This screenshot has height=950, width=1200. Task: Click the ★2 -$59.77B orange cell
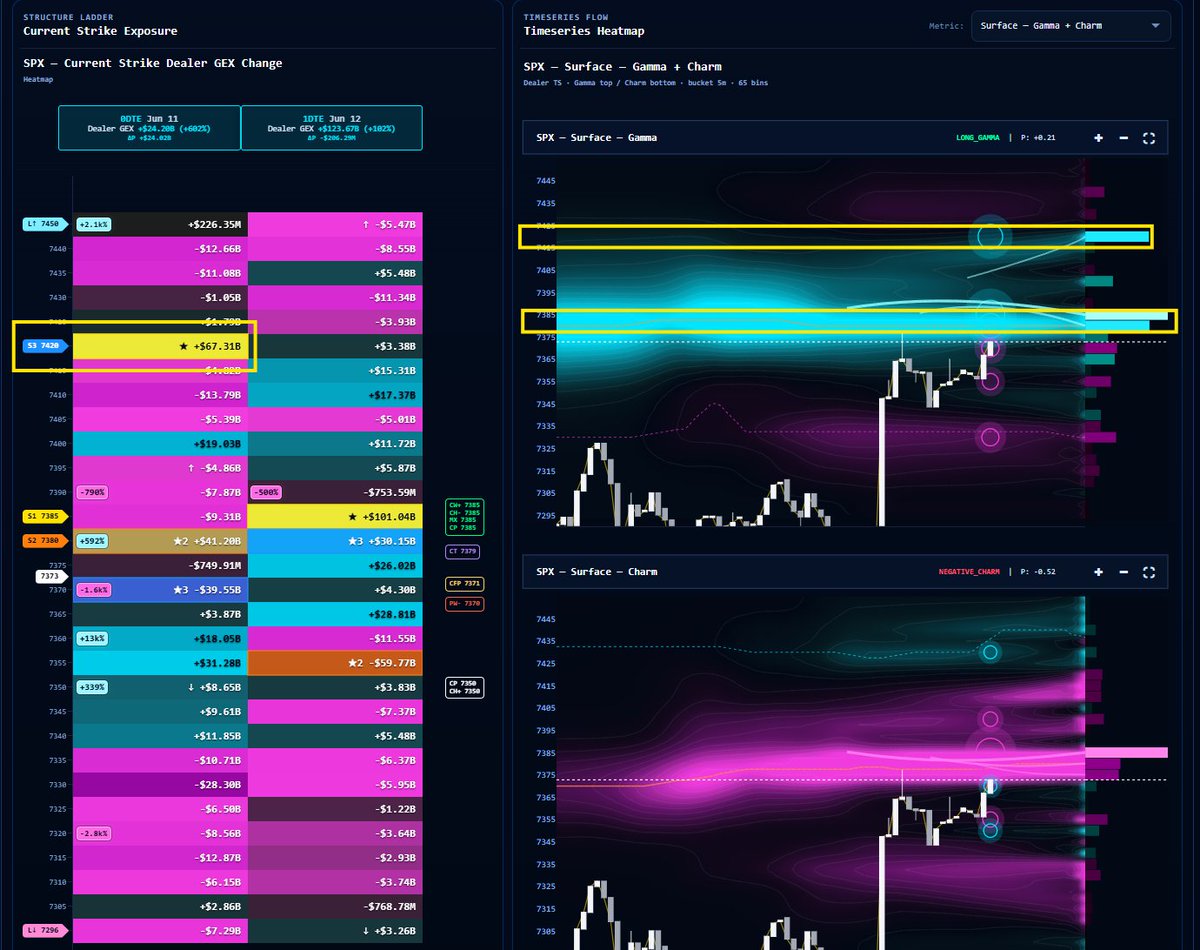tap(335, 663)
